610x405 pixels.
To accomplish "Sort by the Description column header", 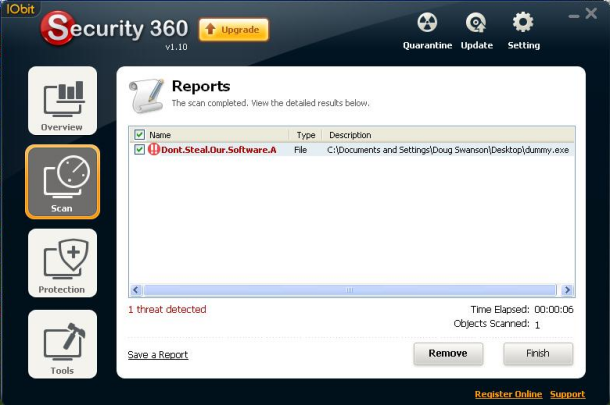I will [x=350, y=135].
